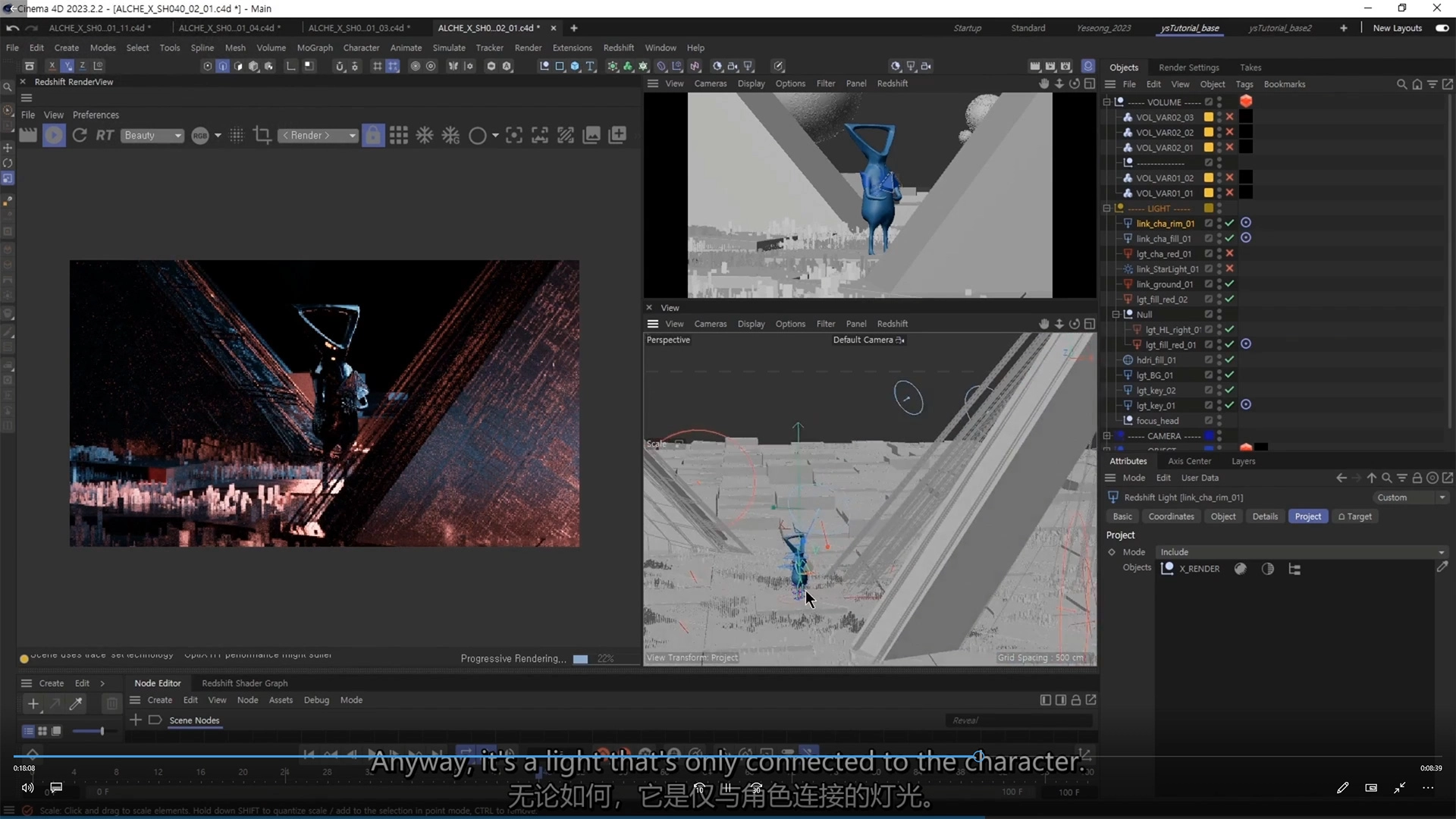Toggle the RT real-time render mode

point(105,136)
